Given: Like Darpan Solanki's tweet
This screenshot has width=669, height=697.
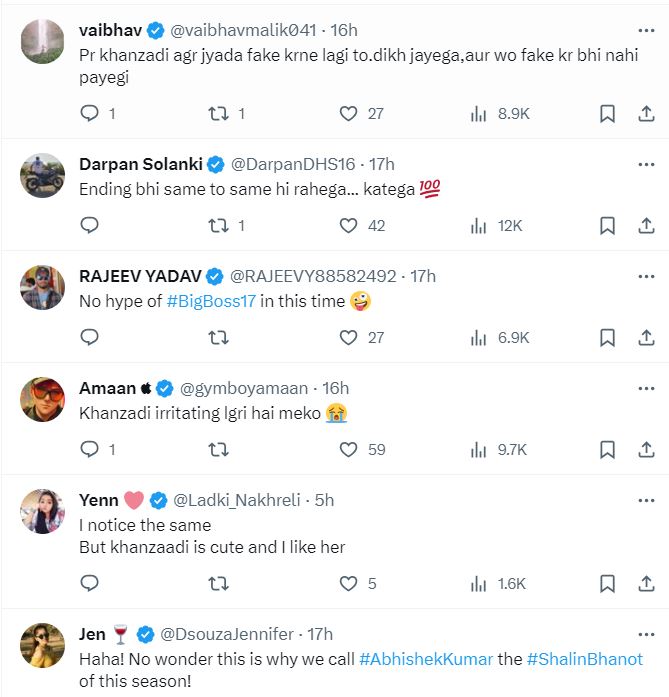Looking at the screenshot, I should tap(348, 226).
